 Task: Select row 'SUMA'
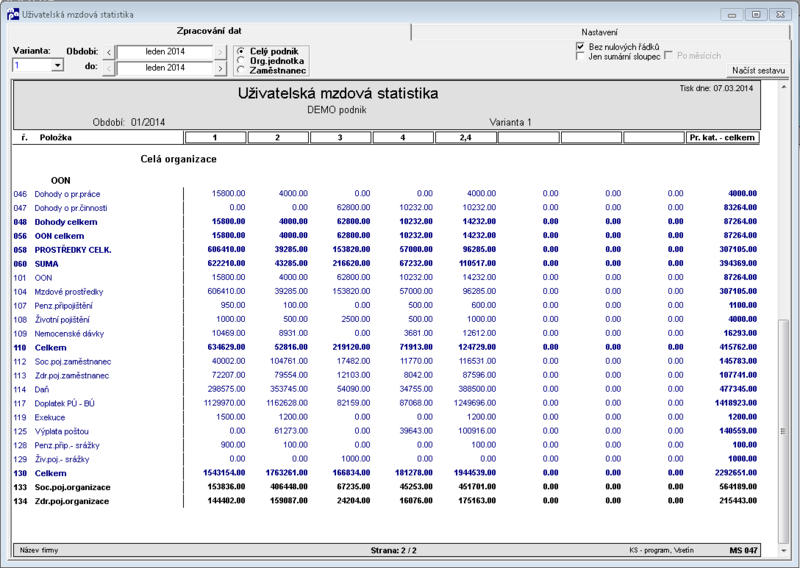(x=385, y=264)
